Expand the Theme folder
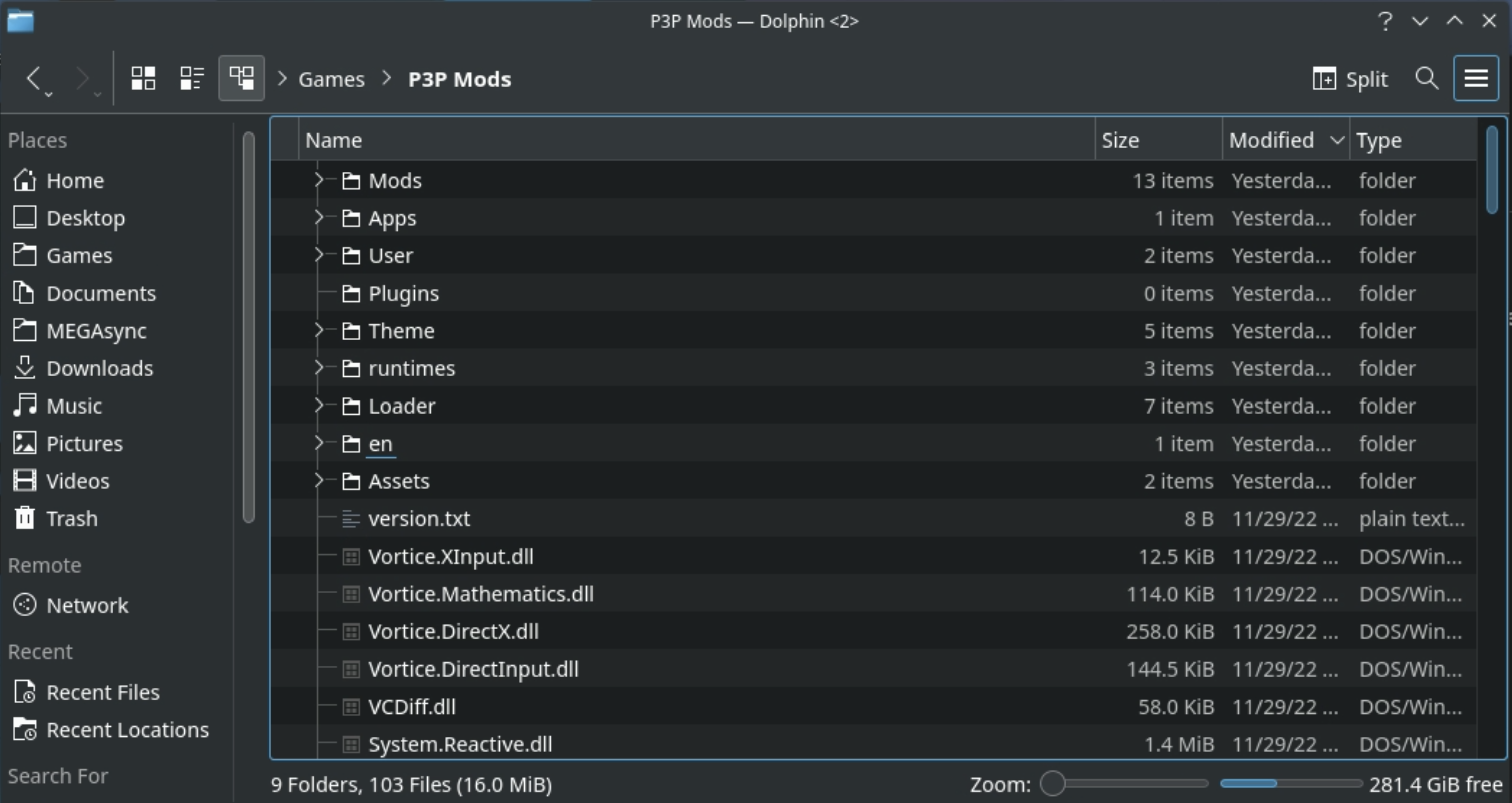This screenshot has height=803, width=1512. [x=318, y=330]
